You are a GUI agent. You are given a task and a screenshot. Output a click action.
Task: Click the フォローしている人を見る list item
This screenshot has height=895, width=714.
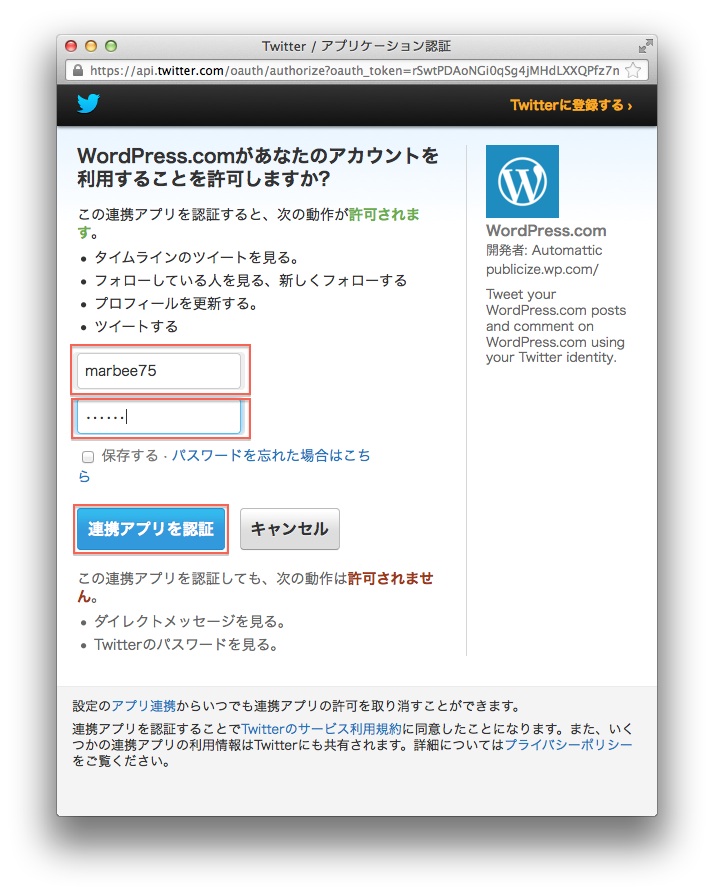[251, 280]
